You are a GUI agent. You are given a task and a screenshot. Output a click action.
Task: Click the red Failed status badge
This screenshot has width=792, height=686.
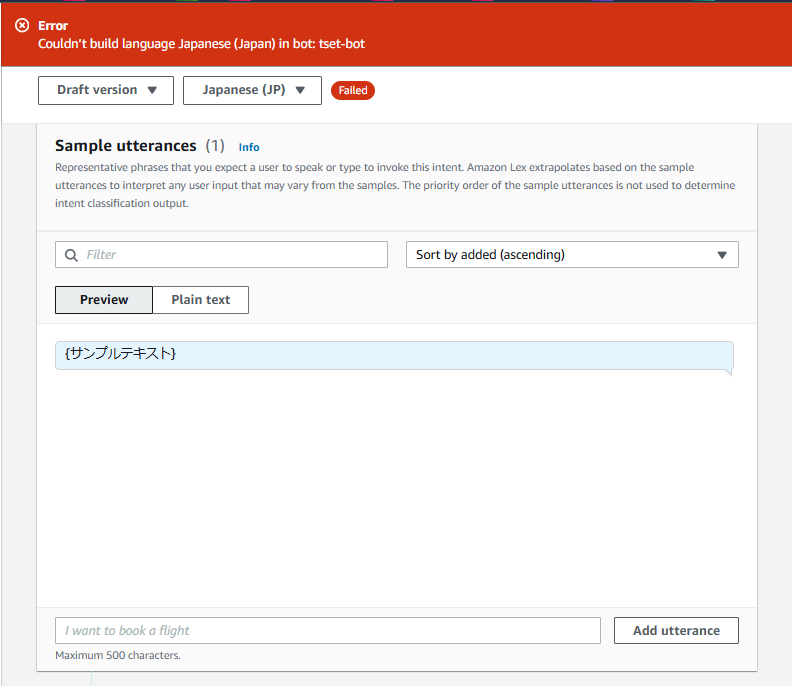(353, 90)
